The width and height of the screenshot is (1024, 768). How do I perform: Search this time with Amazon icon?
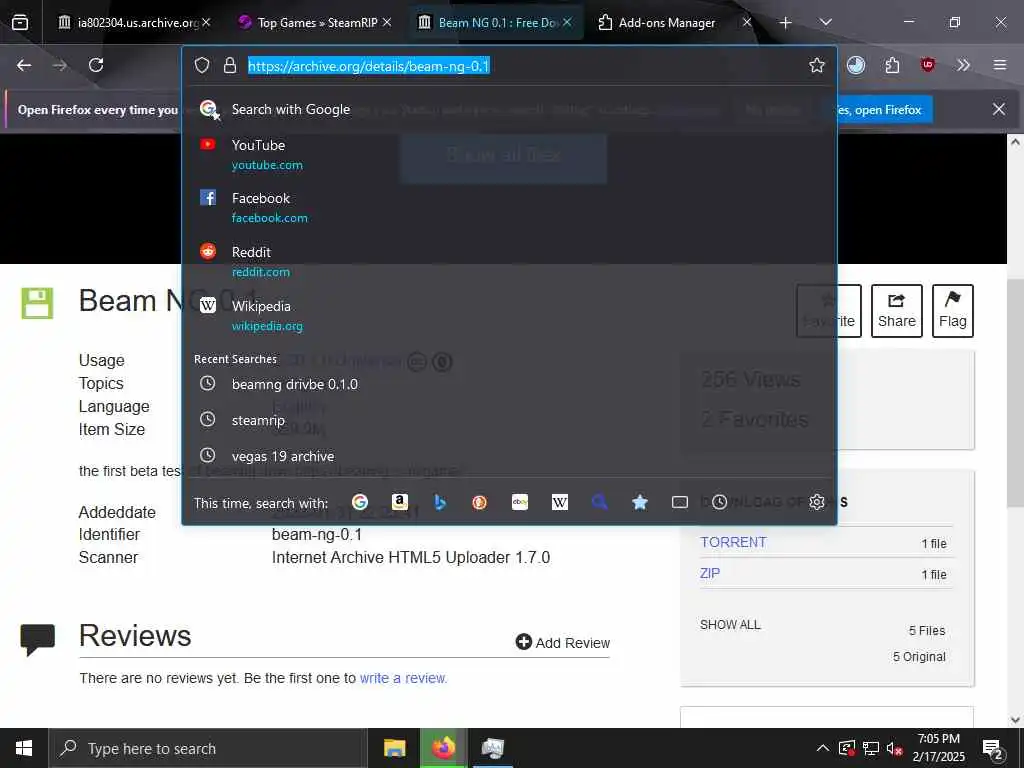click(400, 502)
